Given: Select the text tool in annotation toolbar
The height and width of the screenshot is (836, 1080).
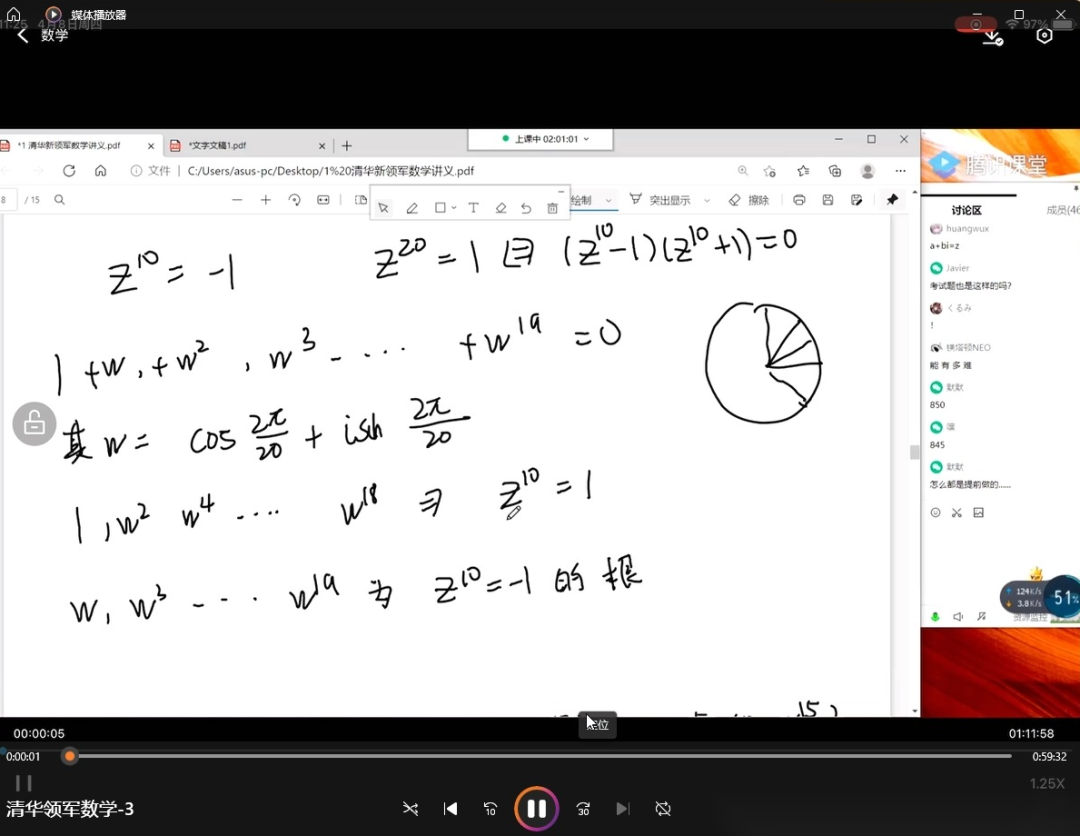Looking at the screenshot, I should click(473, 208).
